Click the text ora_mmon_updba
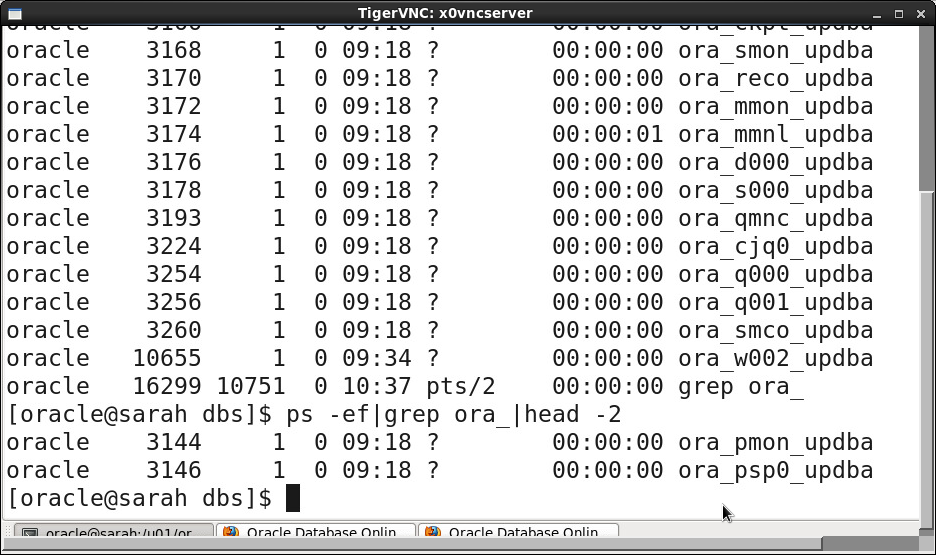936x555 pixels. tap(775, 106)
